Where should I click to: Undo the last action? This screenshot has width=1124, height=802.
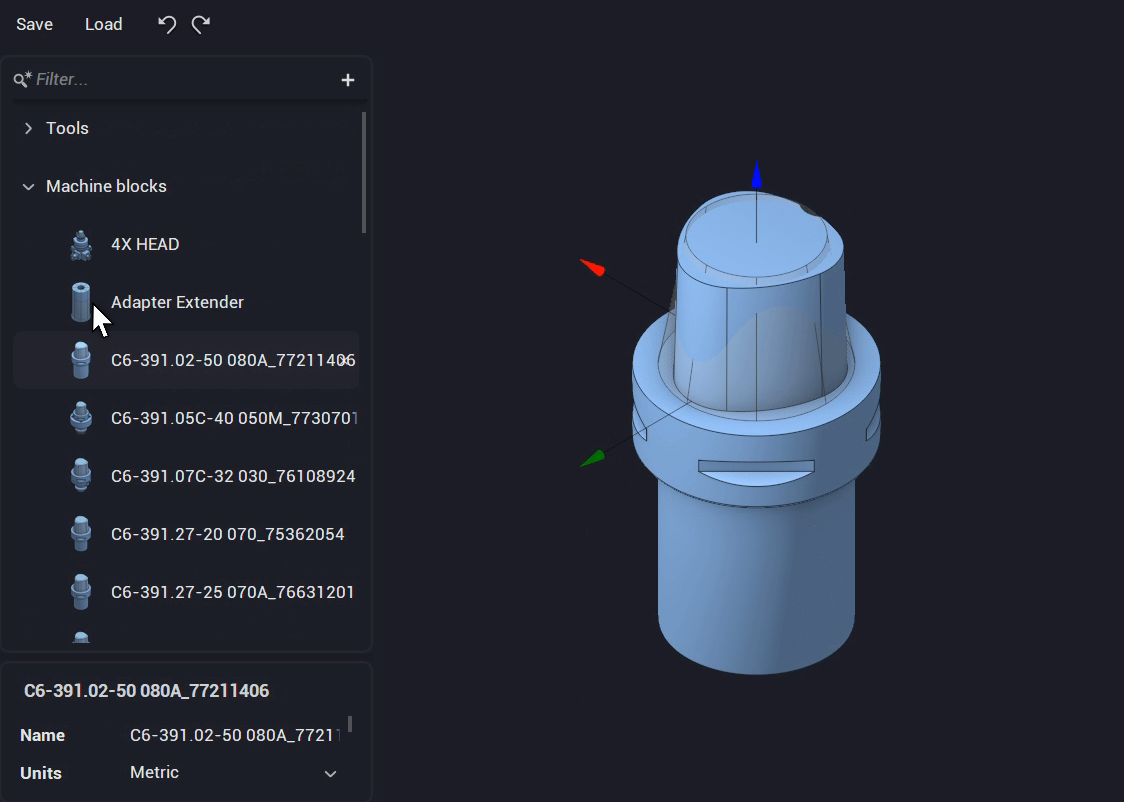point(166,24)
